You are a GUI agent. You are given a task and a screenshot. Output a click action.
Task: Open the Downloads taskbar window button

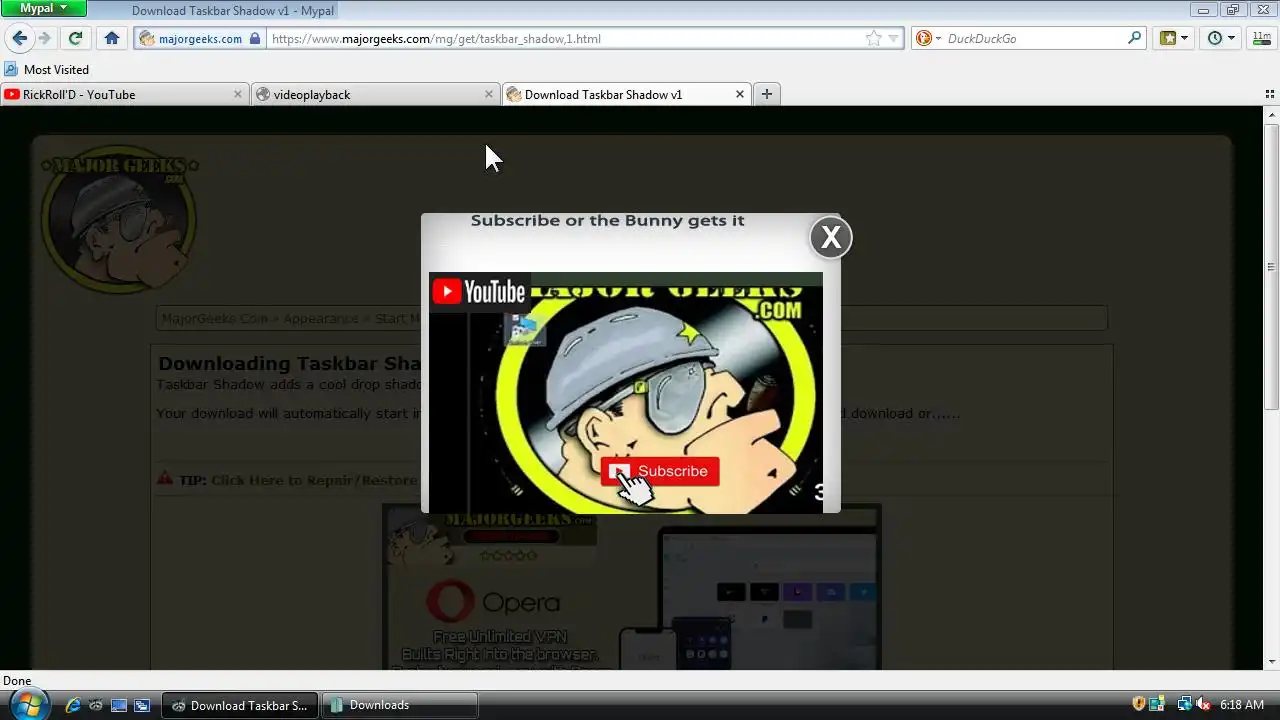pyautogui.click(x=399, y=705)
